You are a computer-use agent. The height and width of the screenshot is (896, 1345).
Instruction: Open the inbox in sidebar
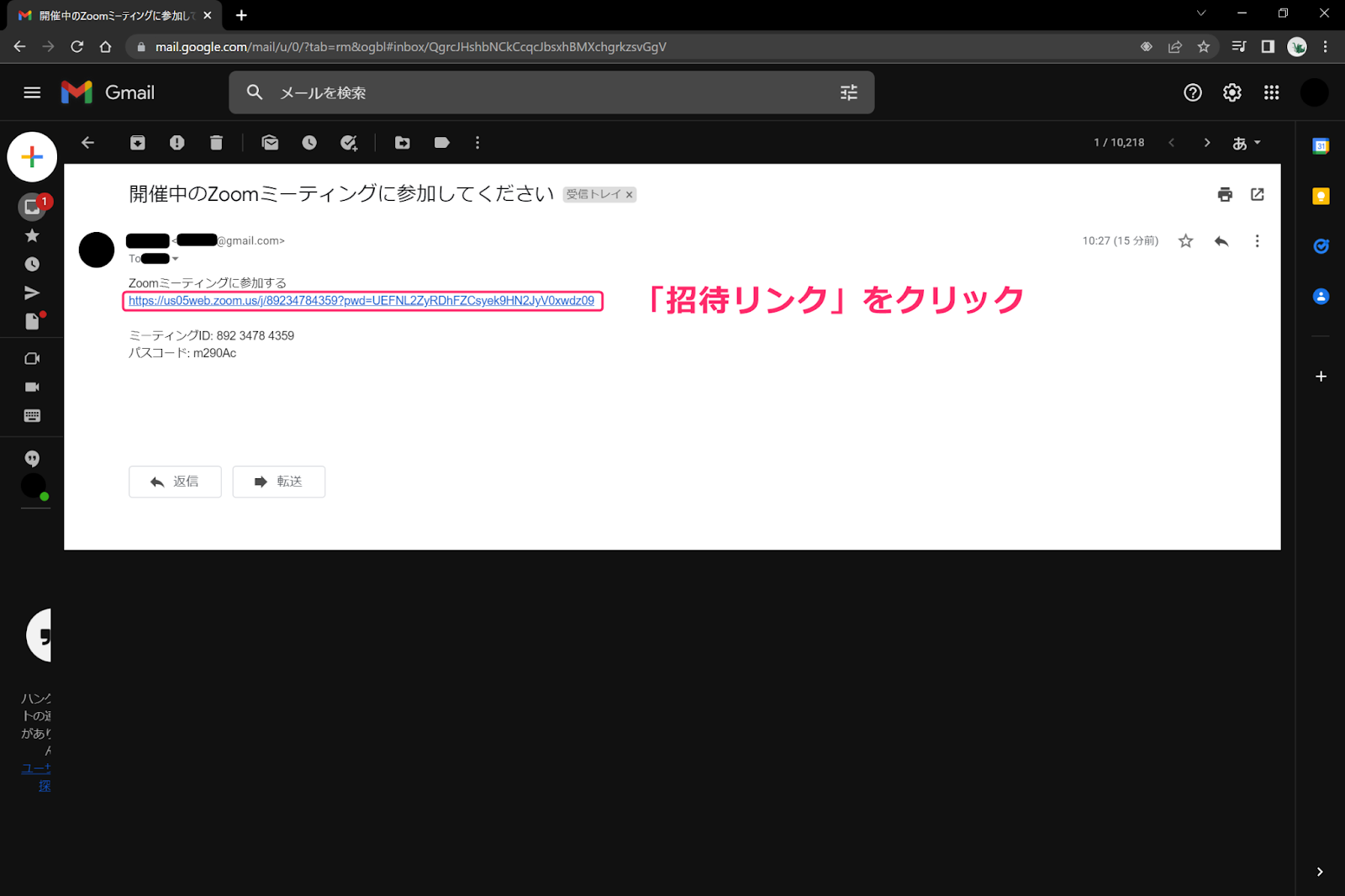32,207
